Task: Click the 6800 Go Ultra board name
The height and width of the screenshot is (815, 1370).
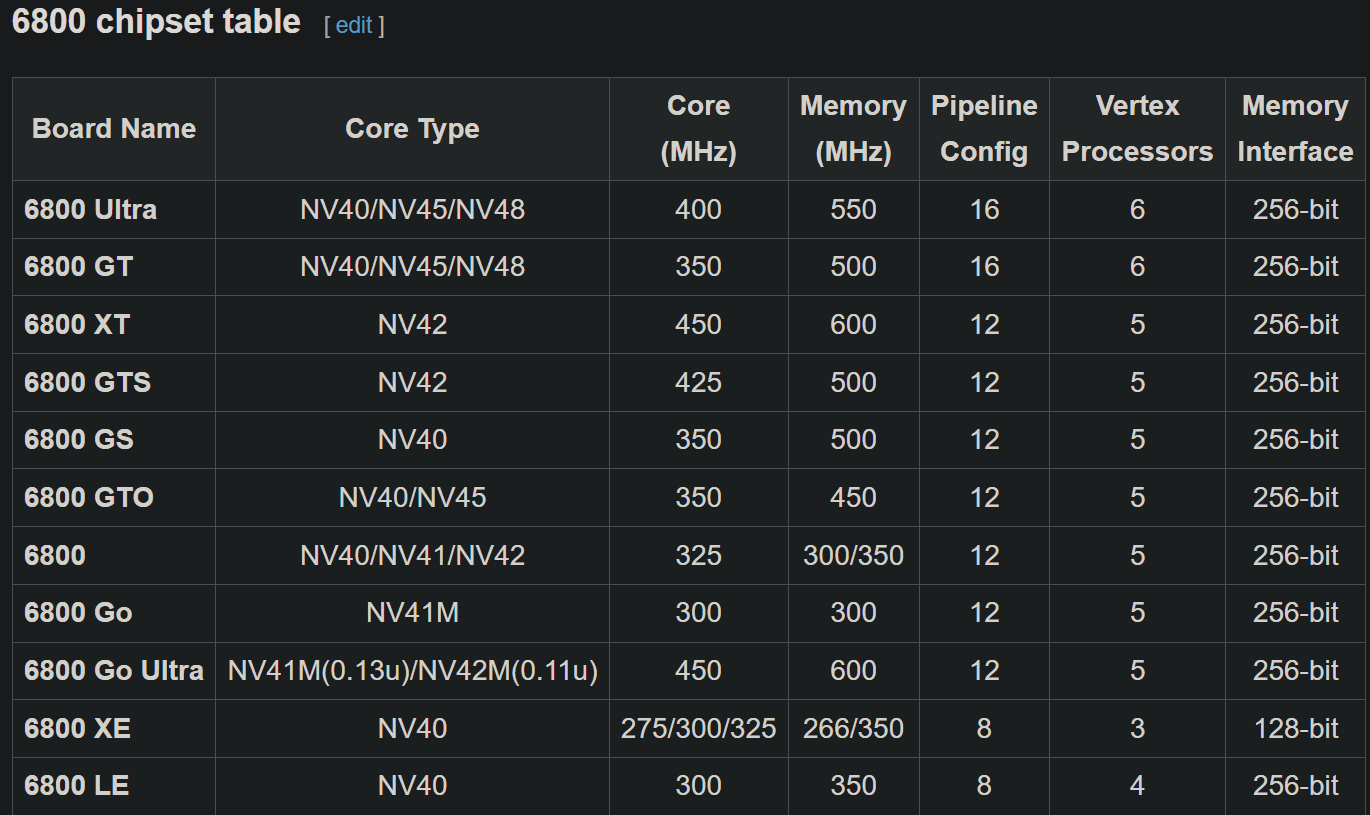Action: pos(114,671)
